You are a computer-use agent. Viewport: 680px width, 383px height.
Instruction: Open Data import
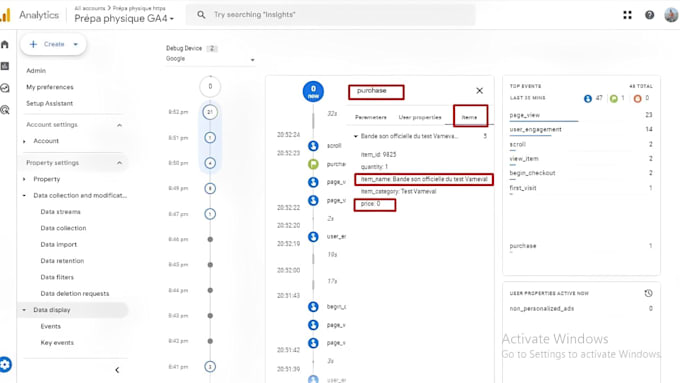59,245
